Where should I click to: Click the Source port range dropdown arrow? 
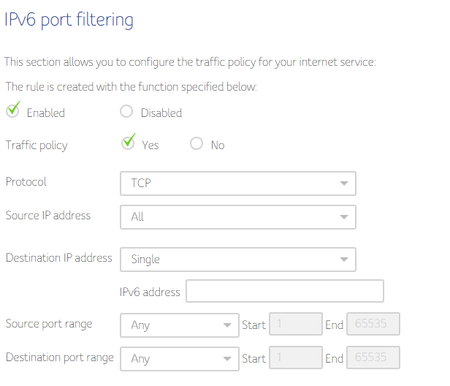[x=227, y=325]
